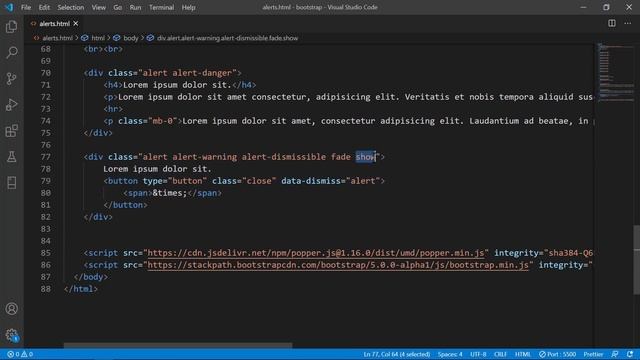Click div.alert.alert-warning breadcrumb item
Viewport: 640px width, 360px height.
[227, 38]
